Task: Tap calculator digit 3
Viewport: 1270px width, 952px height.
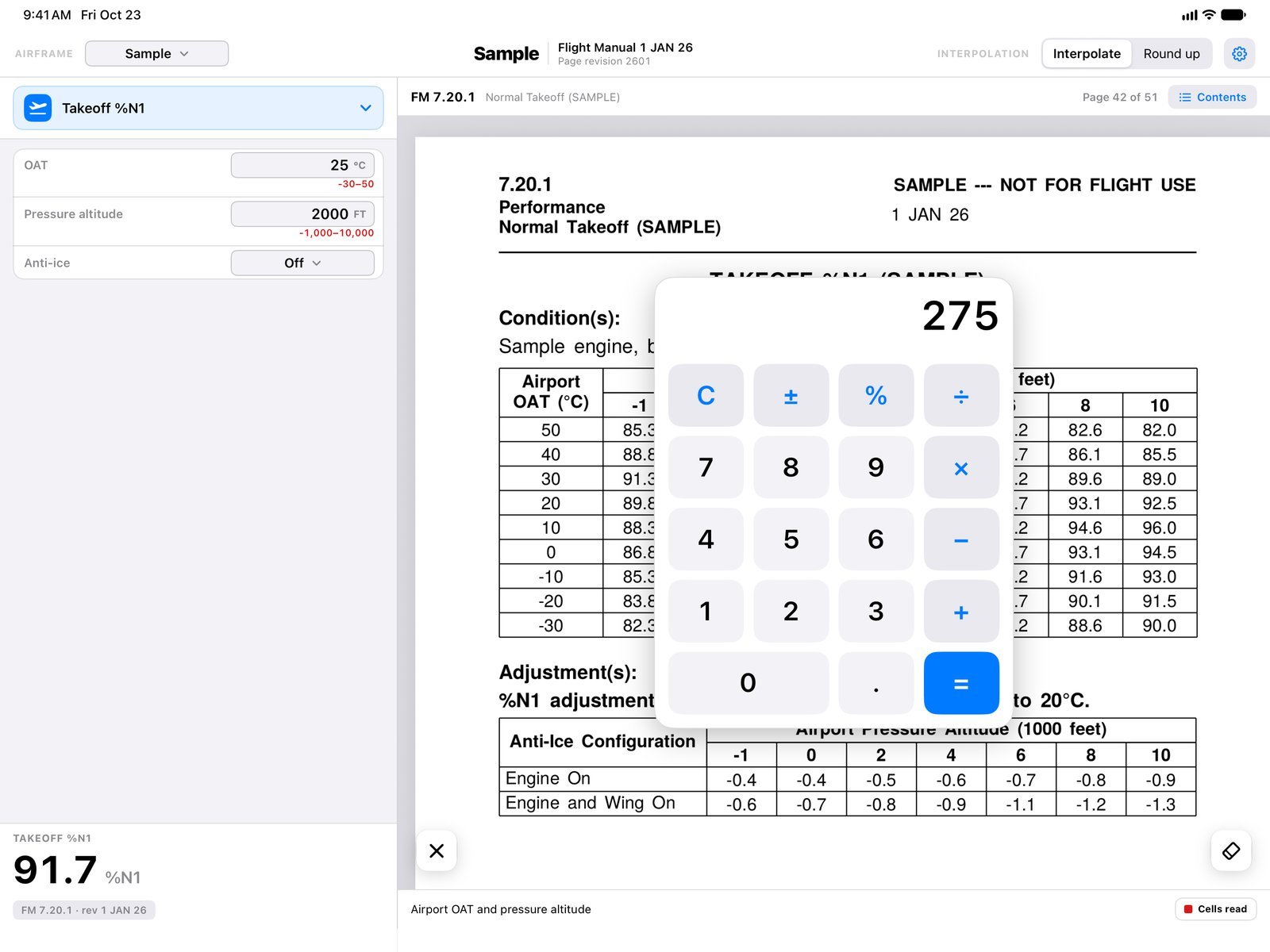Action: coord(876,611)
